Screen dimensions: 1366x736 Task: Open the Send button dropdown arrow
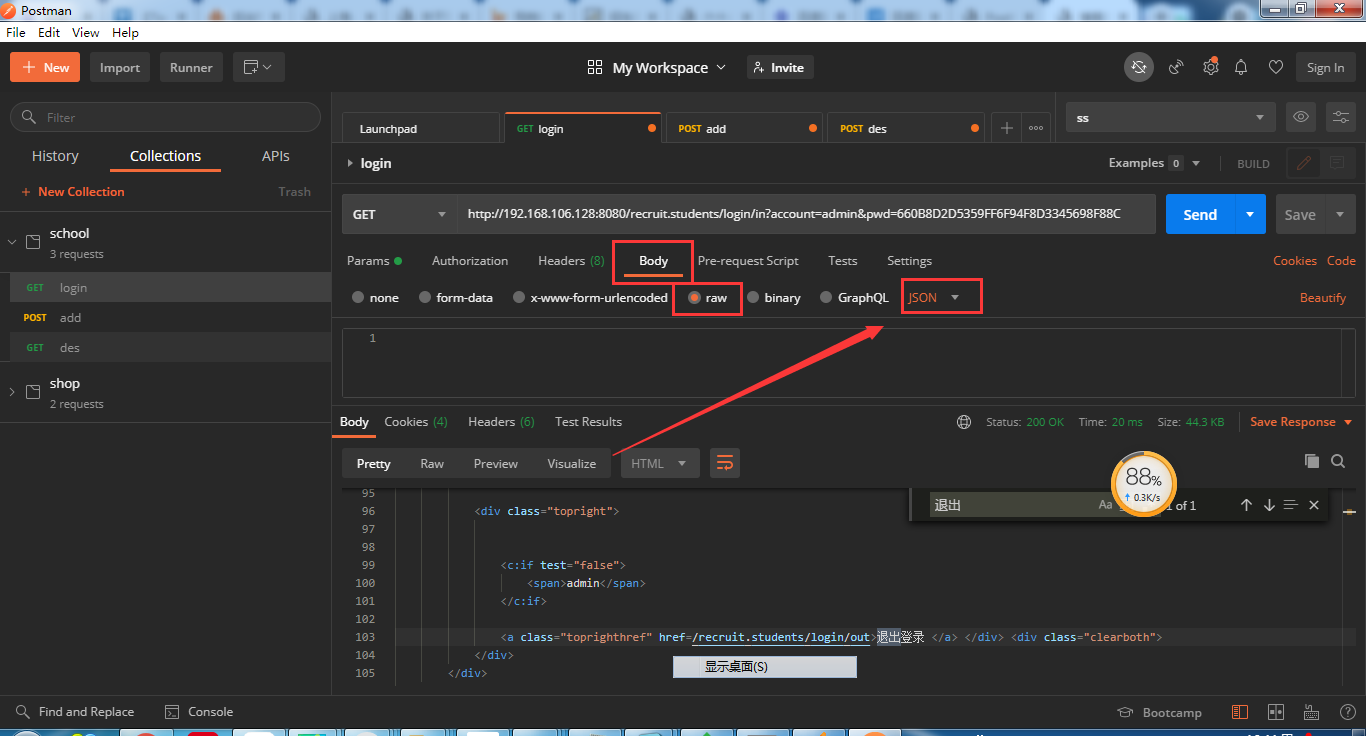(x=1250, y=214)
